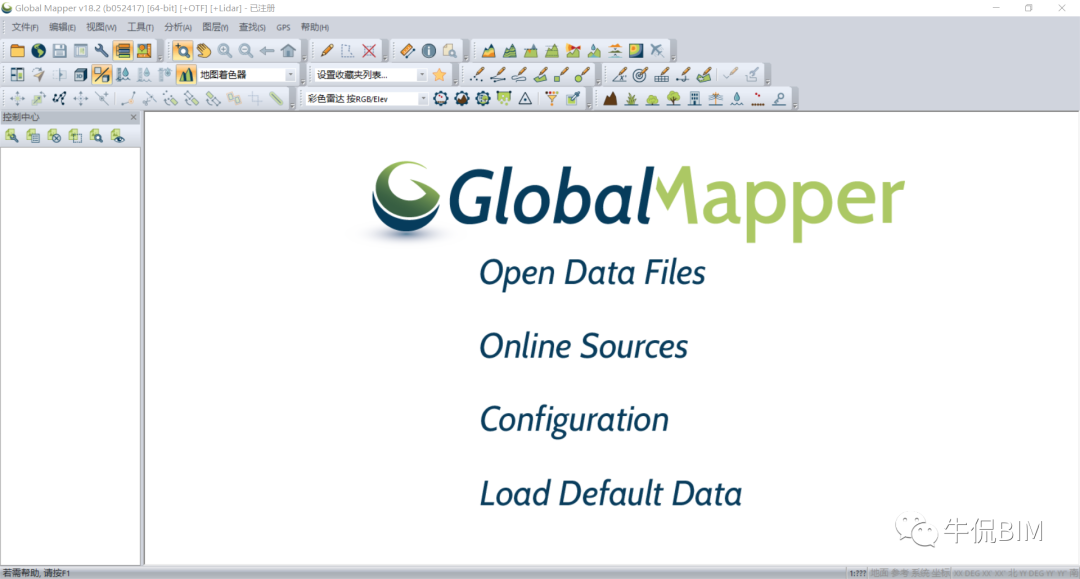Open the Map Layout editor icon
The image size is (1080, 579).
click(144, 51)
